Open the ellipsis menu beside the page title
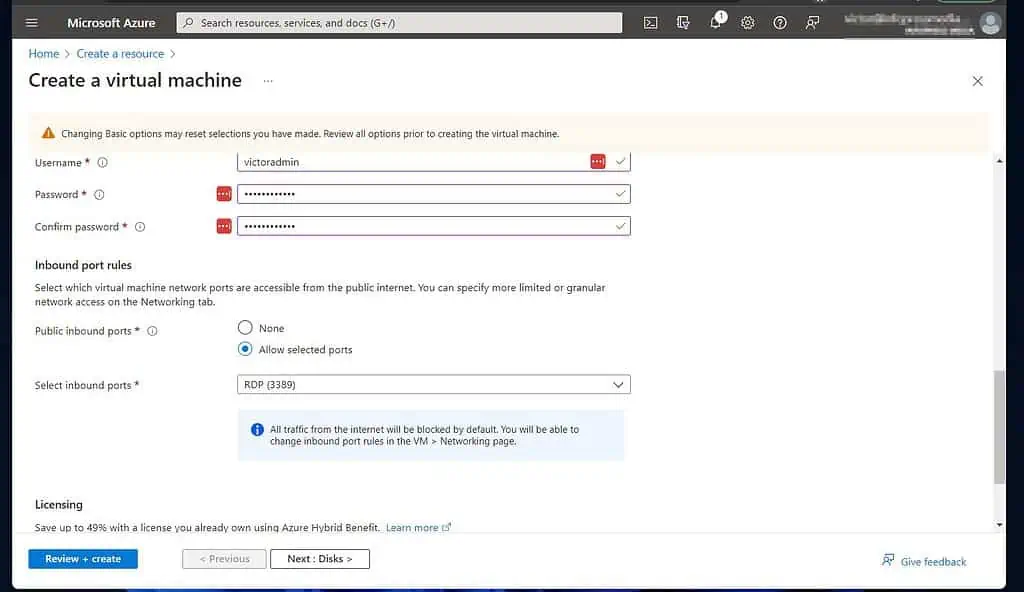 tap(266, 80)
